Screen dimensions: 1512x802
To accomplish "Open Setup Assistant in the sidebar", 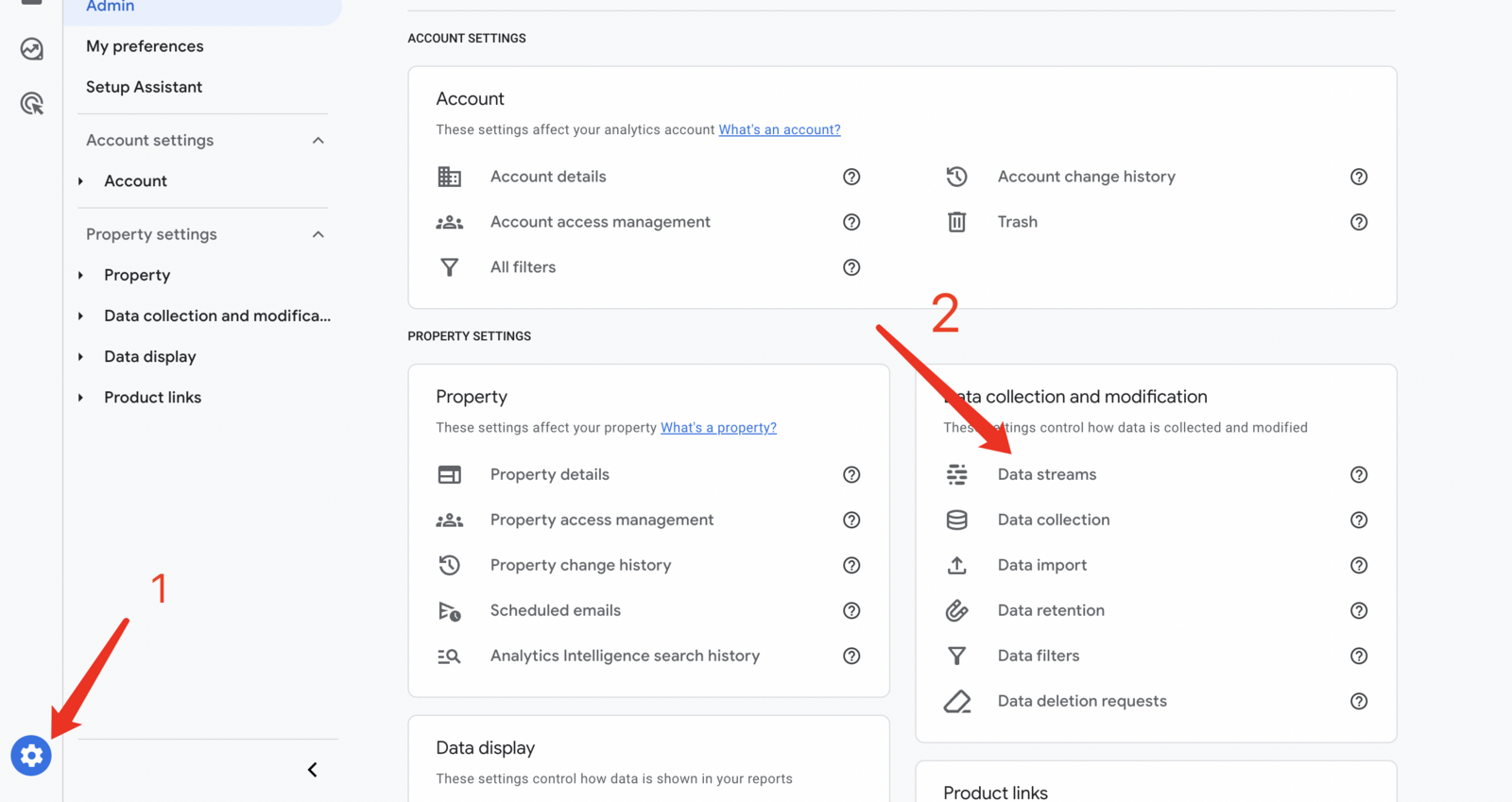I will (x=144, y=87).
